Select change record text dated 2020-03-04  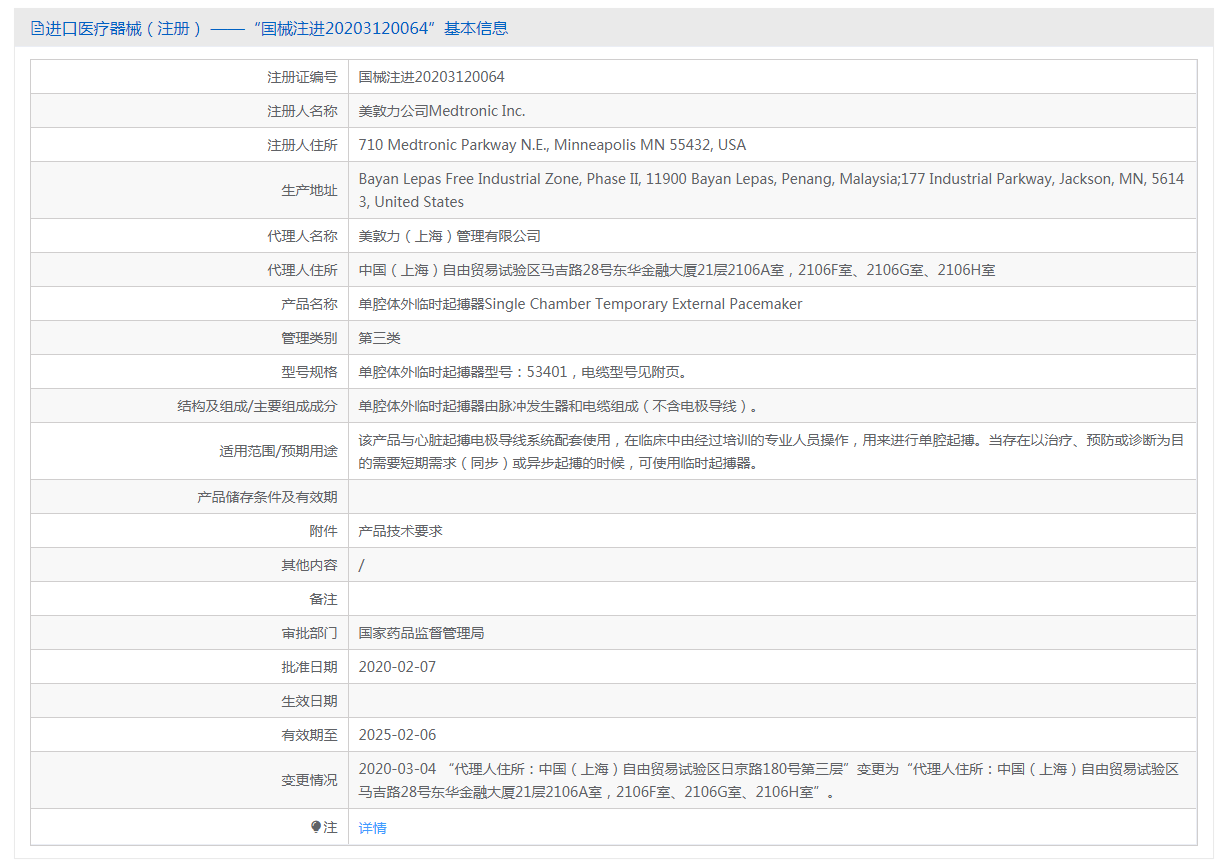(x=769, y=780)
